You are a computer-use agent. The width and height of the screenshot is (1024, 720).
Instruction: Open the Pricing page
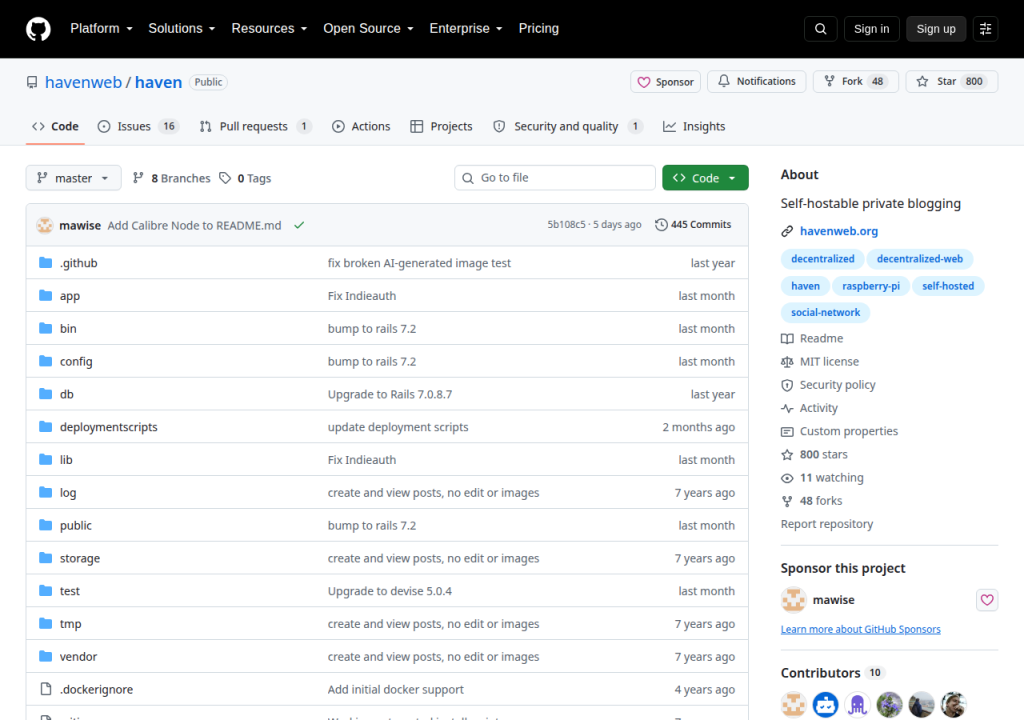[x=538, y=28]
